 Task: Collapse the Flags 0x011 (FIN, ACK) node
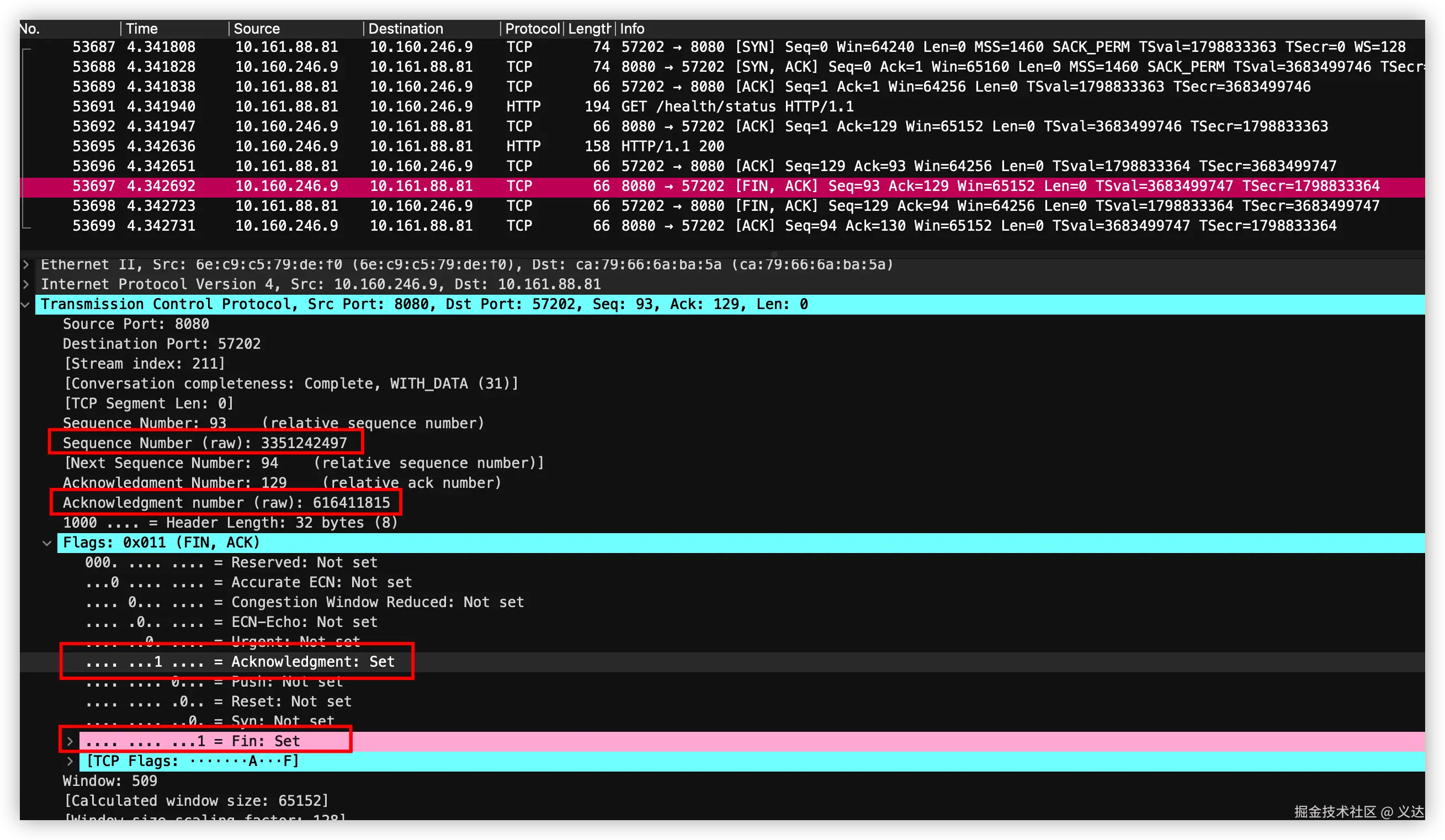(x=47, y=543)
